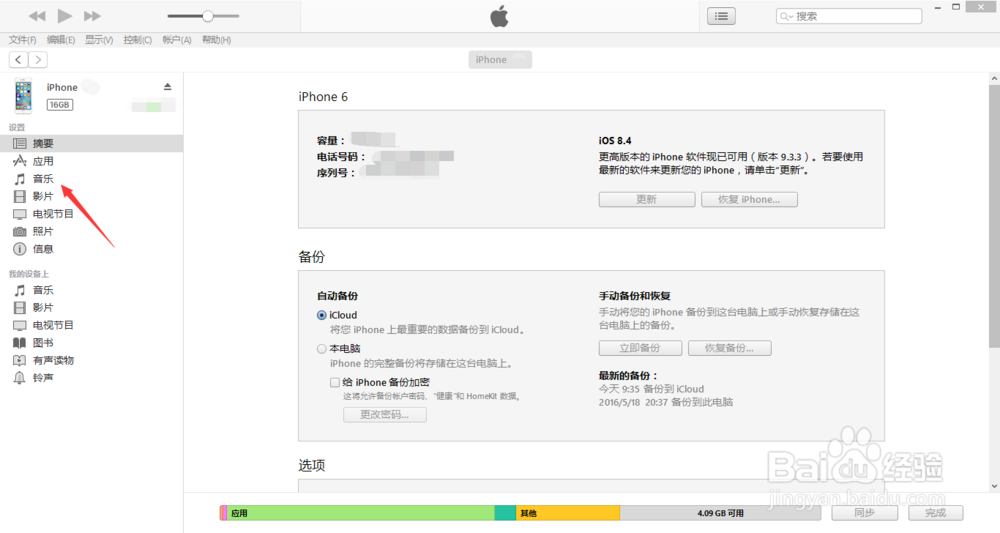
Task: Click the 4.09 GB 可用 storage segment
Action: tap(720, 513)
